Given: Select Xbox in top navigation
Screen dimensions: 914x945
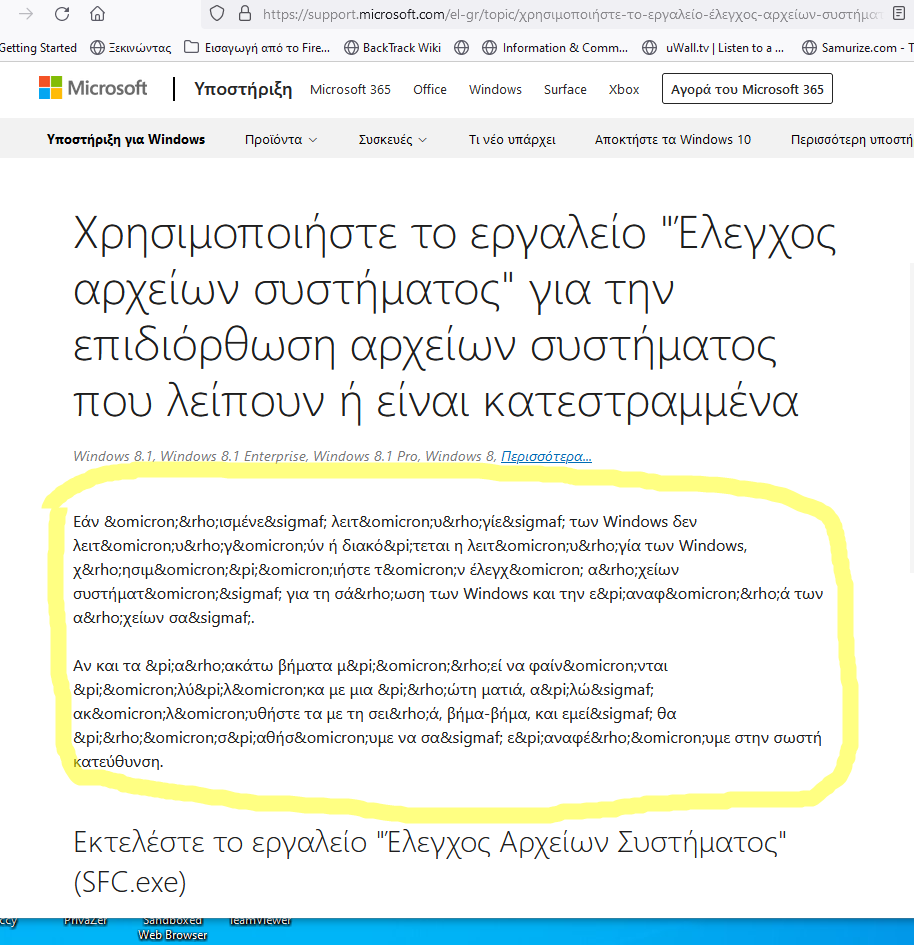Looking at the screenshot, I should point(624,89).
